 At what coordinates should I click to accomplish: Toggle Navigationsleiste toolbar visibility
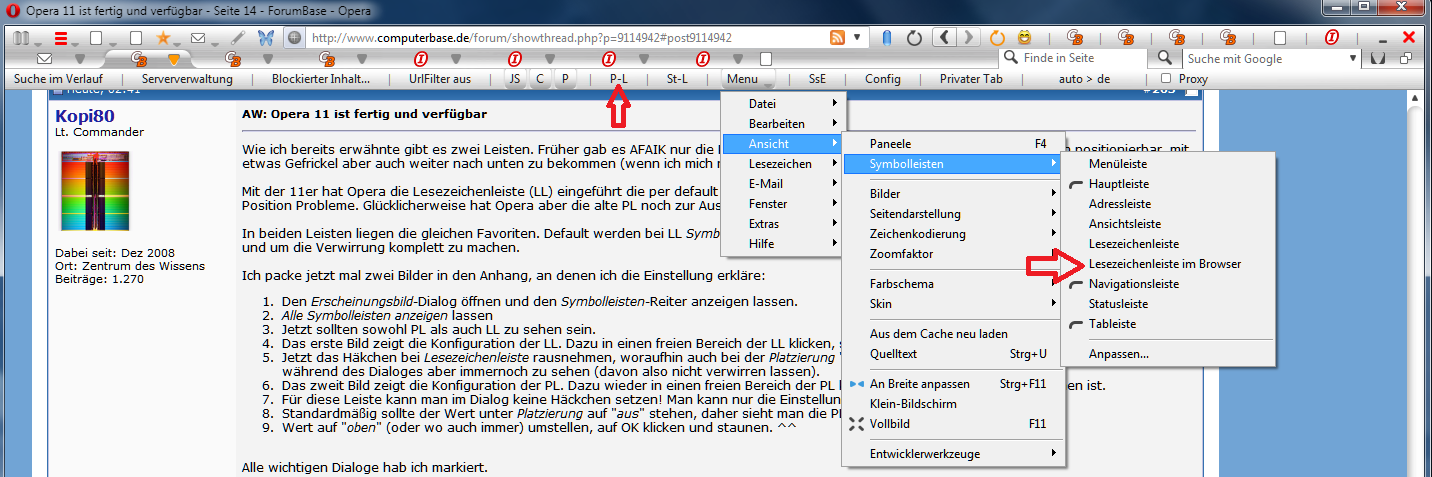1167,284
